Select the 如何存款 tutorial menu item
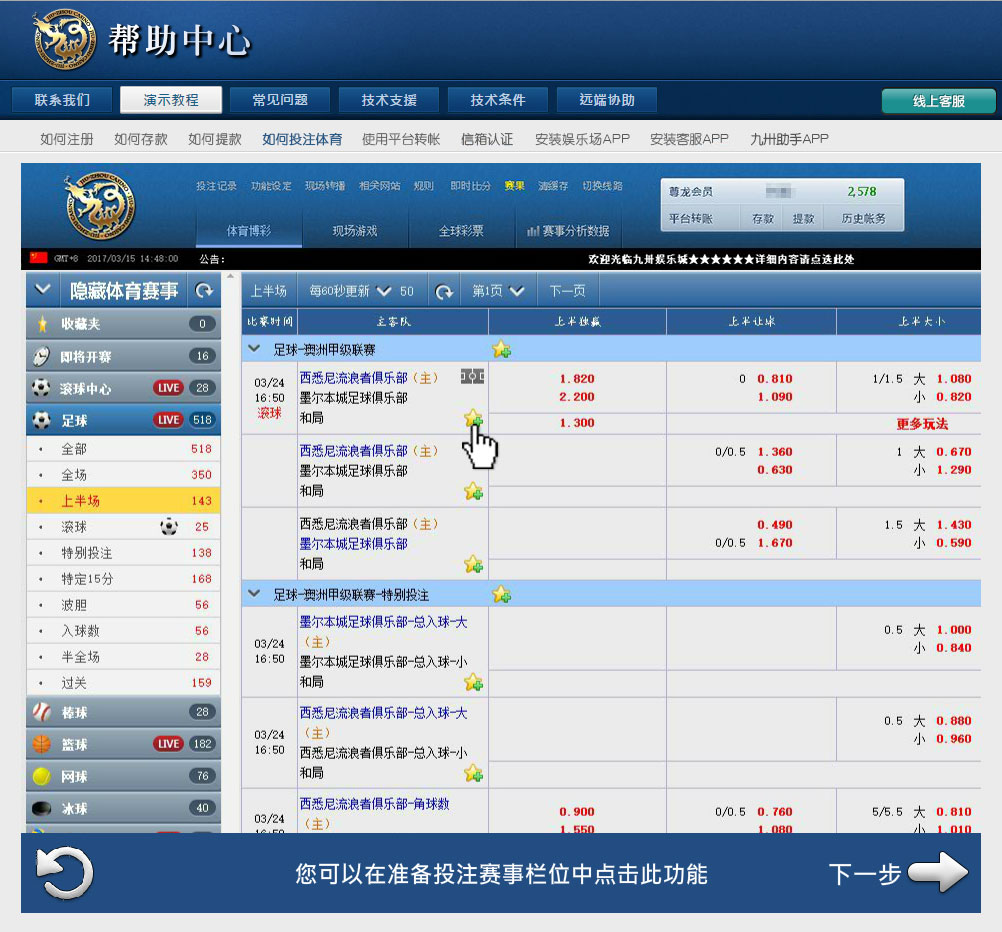 pyautogui.click(x=141, y=139)
